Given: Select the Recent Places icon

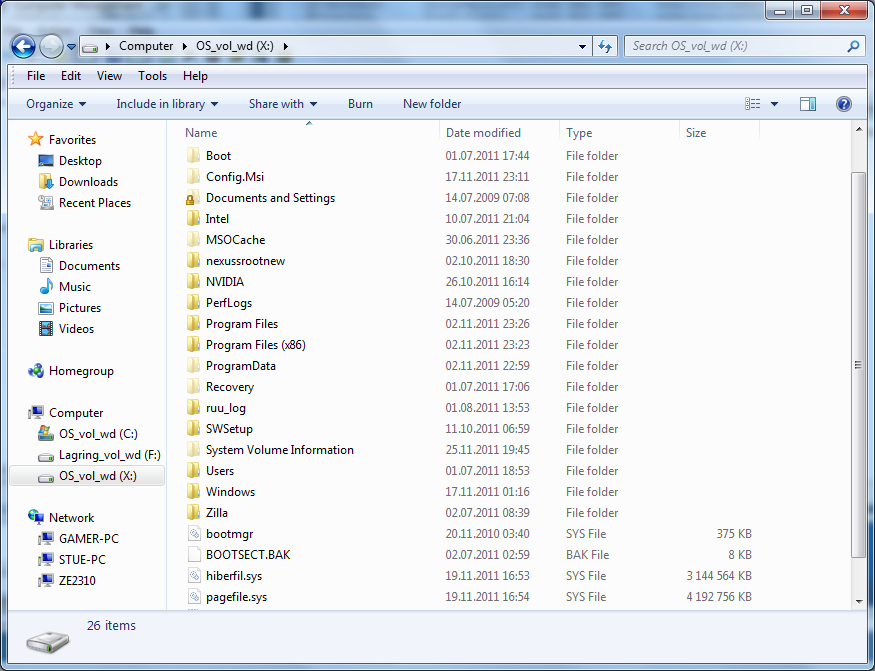Looking at the screenshot, I should tap(46, 203).
